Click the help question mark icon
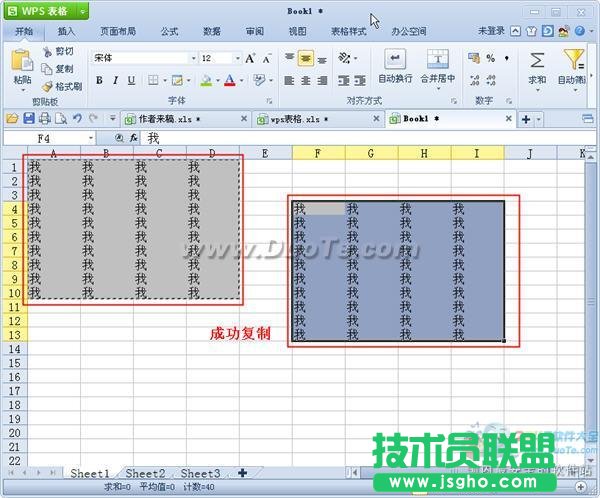The width and height of the screenshot is (600, 498). 580,31
